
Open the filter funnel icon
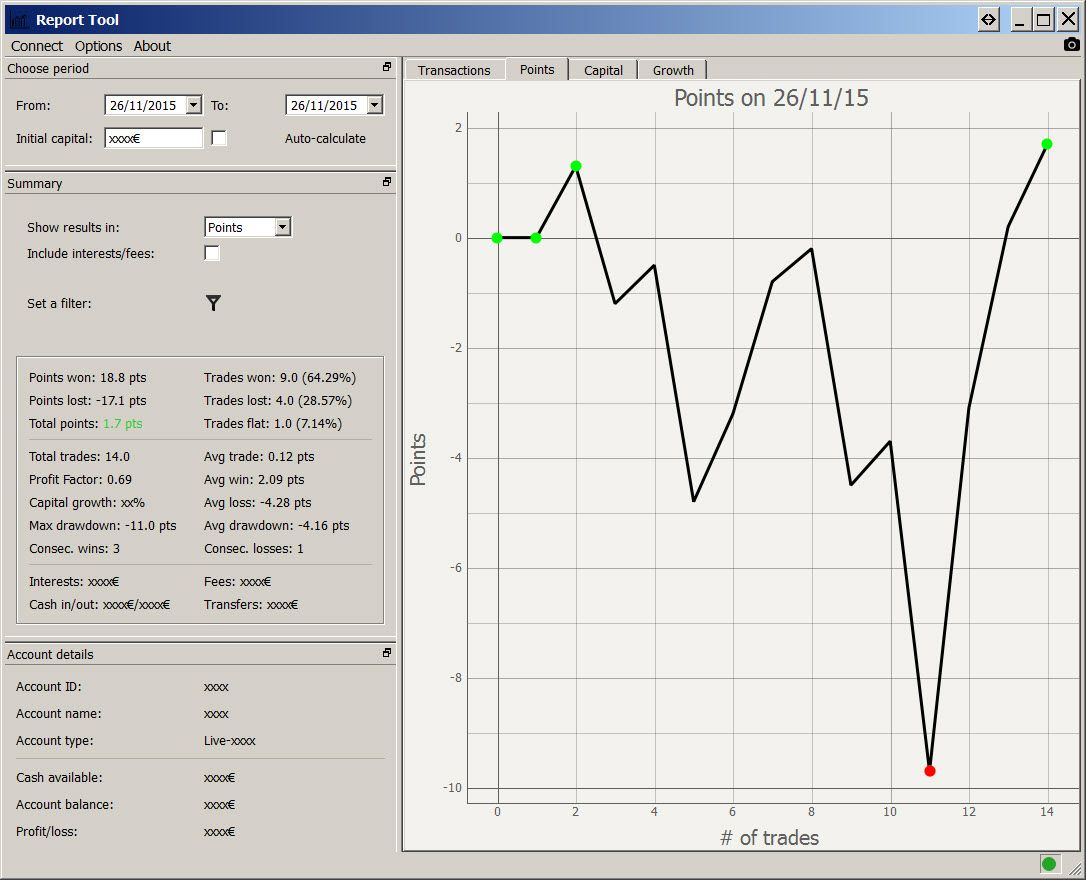click(213, 303)
